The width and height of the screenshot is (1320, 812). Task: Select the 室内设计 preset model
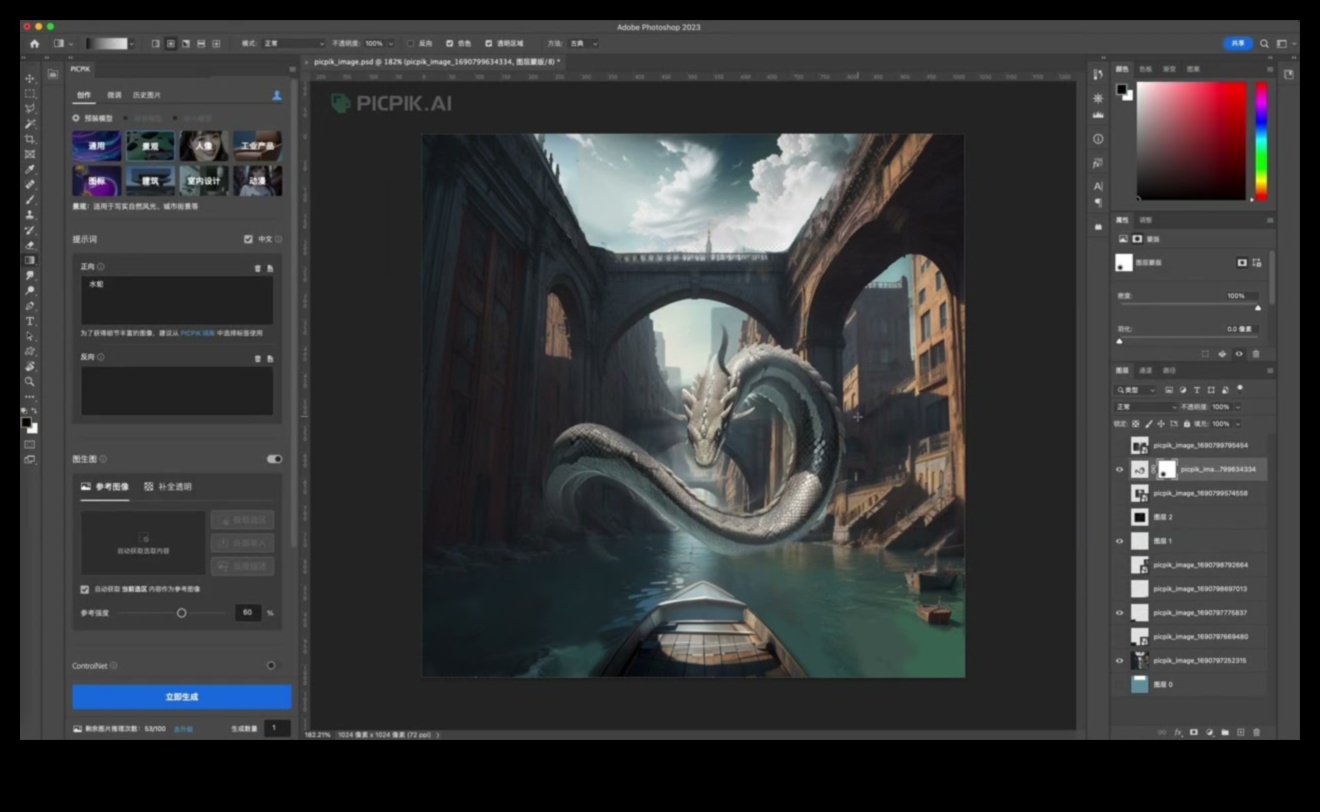tap(204, 181)
